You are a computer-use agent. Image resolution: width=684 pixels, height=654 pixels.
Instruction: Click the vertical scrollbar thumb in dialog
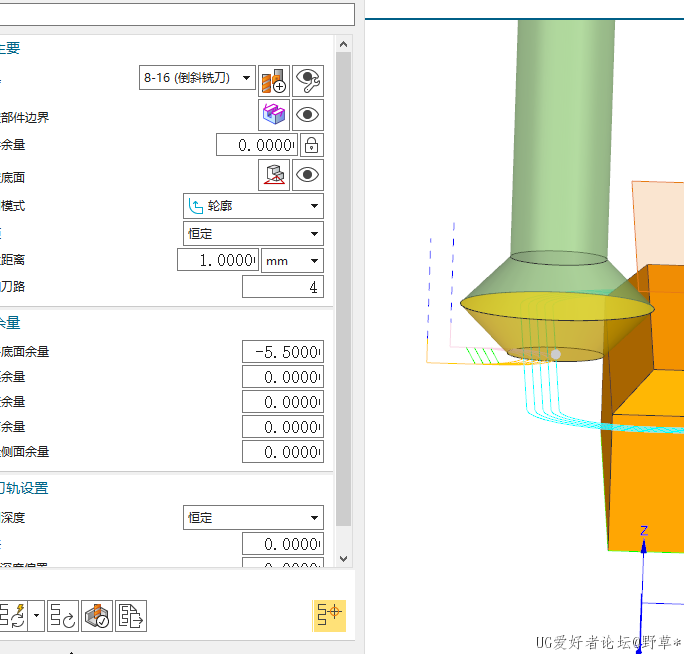pyautogui.click(x=343, y=289)
